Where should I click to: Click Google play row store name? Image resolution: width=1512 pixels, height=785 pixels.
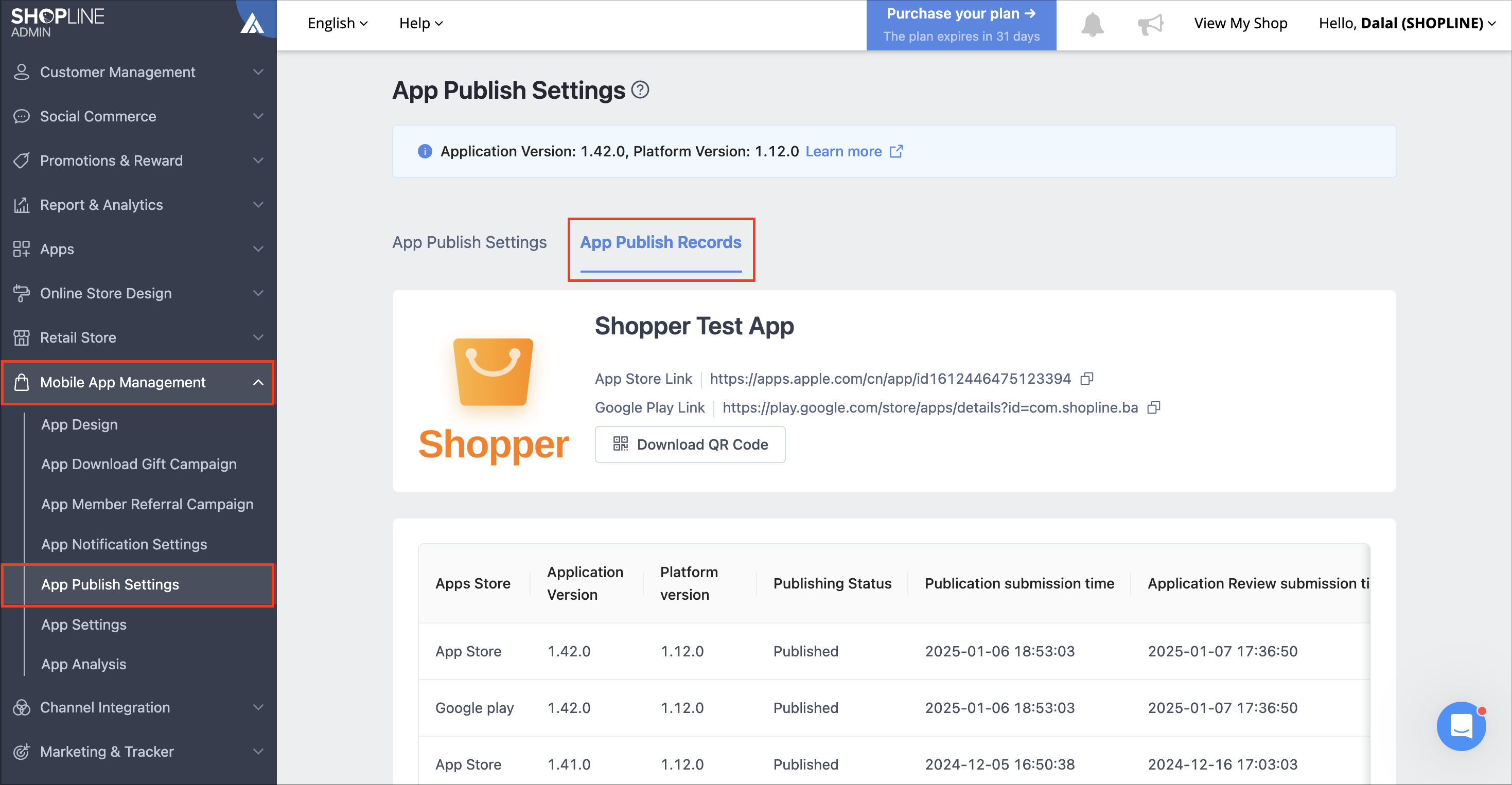point(474,708)
